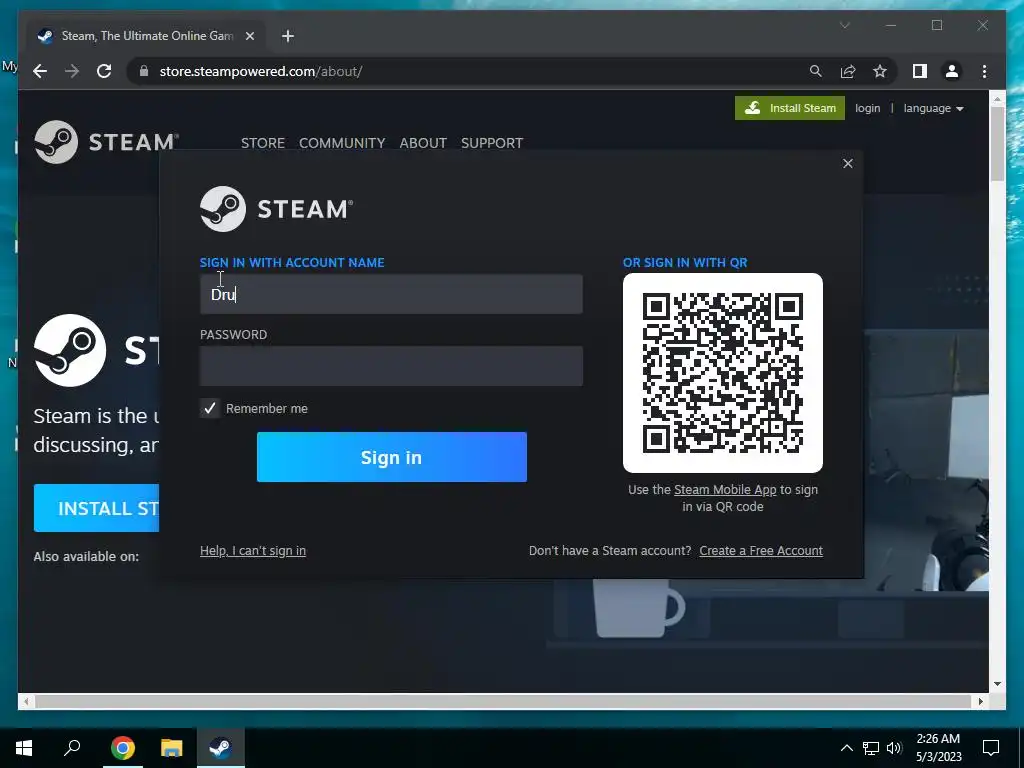Show hidden system tray icons
The image size is (1024, 768).
point(846,748)
